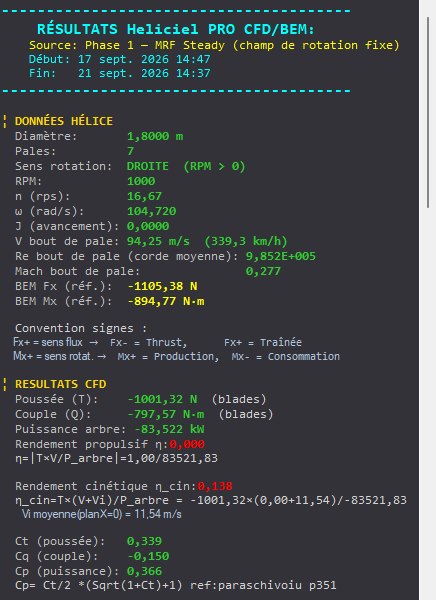Click the diameter value '1,8000 m'
The width and height of the screenshot is (436, 600).
click(155, 136)
